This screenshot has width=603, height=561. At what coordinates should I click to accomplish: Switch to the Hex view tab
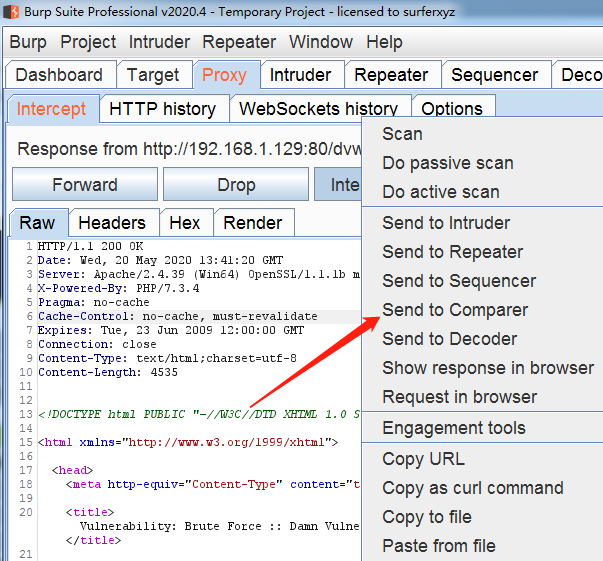pyautogui.click(x=185, y=223)
